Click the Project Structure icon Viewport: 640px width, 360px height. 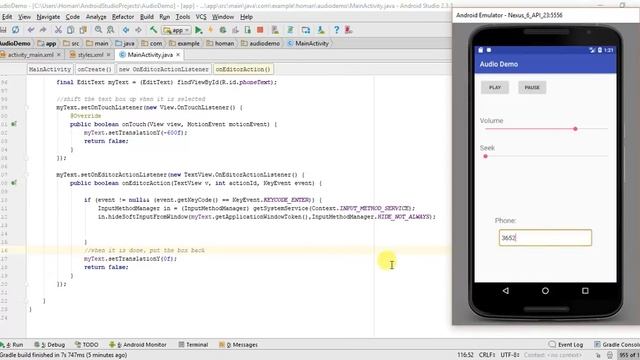[305, 30]
